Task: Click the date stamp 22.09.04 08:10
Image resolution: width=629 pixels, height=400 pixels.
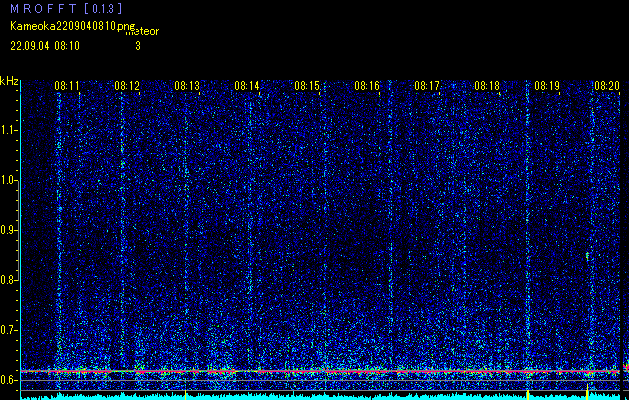Action: pos(45,46)
